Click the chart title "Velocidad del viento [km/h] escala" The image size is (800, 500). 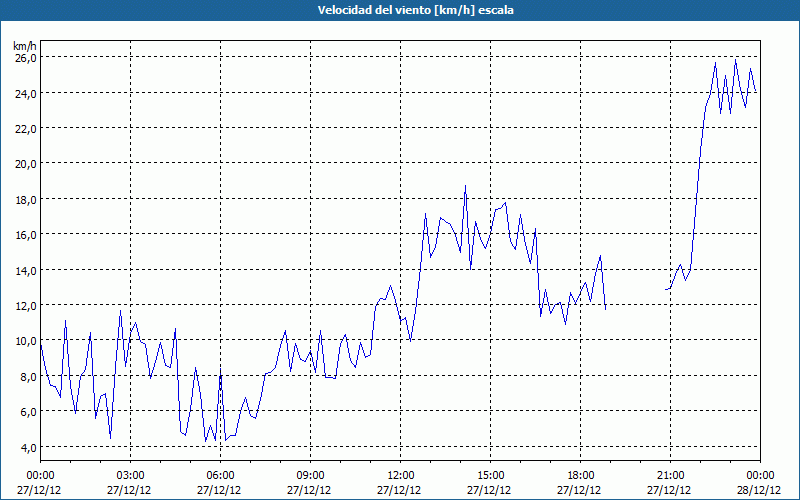(415, 10)
